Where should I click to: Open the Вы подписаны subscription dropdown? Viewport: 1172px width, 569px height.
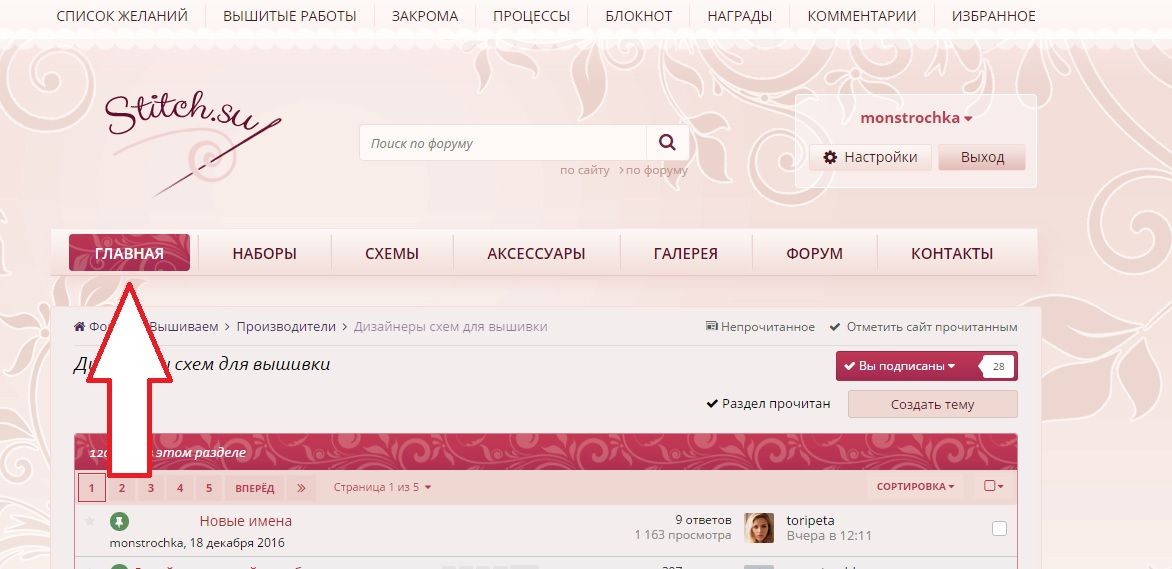pos(900,366)
